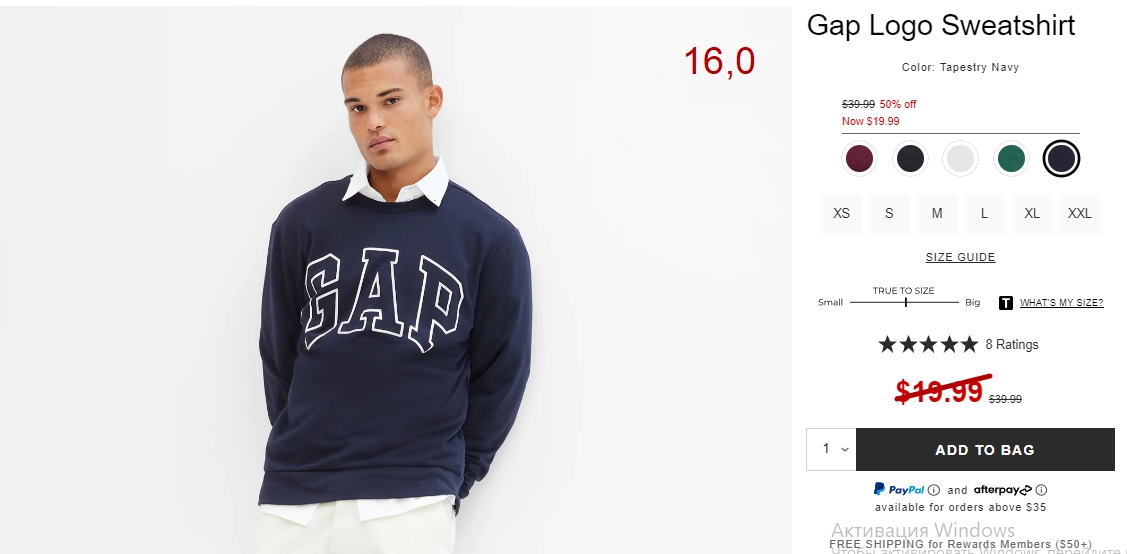Choose size L option
The image size is (1127, 554).
984,213
